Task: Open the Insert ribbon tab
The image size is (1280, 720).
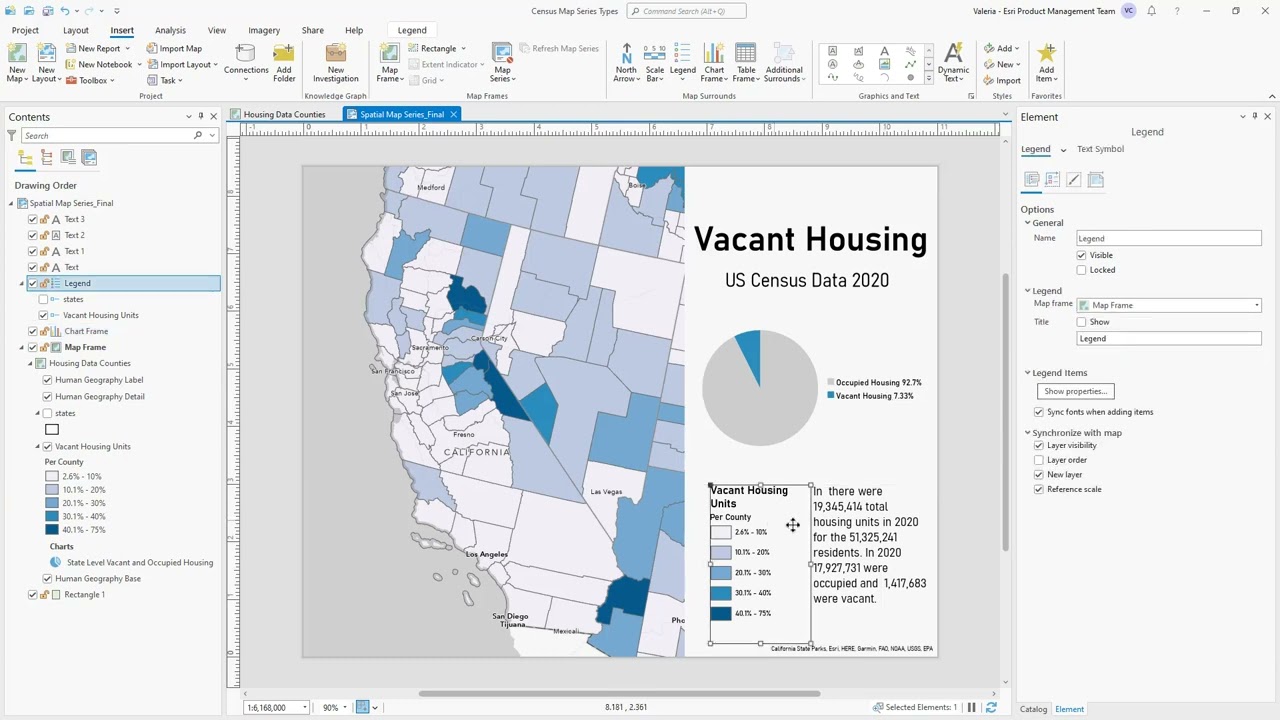Action: coord(122,30)
